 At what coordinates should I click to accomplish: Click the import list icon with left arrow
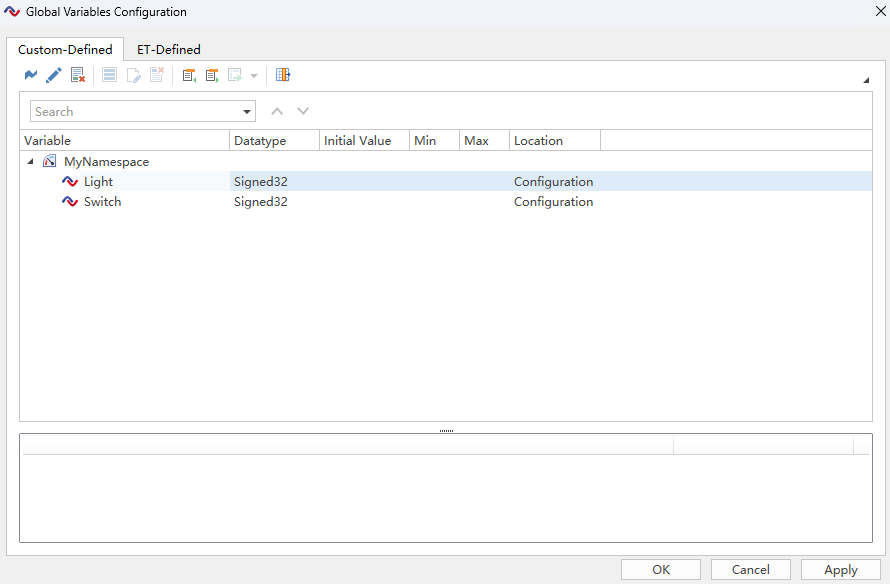point(189,75)
